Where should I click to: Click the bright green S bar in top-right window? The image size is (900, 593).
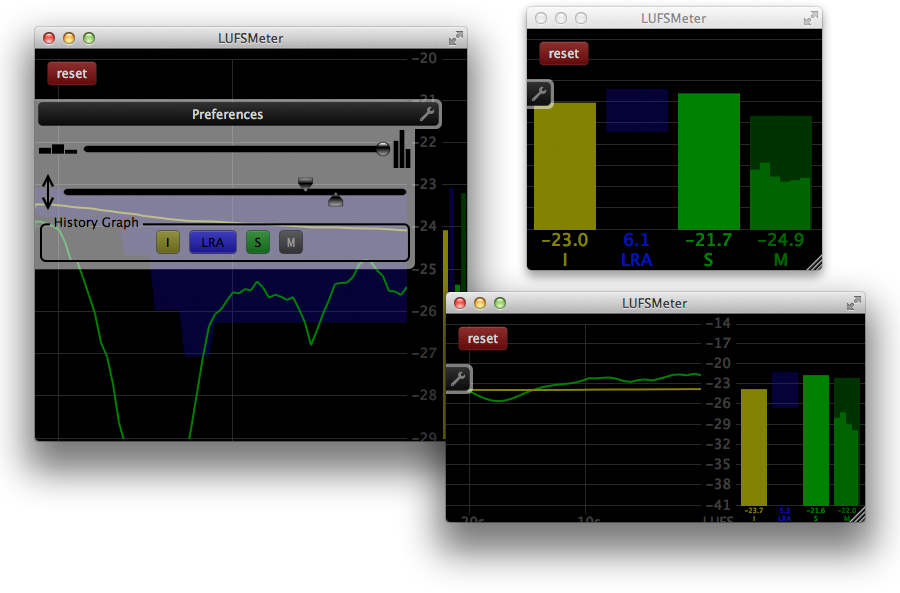(x=709, y=161)
